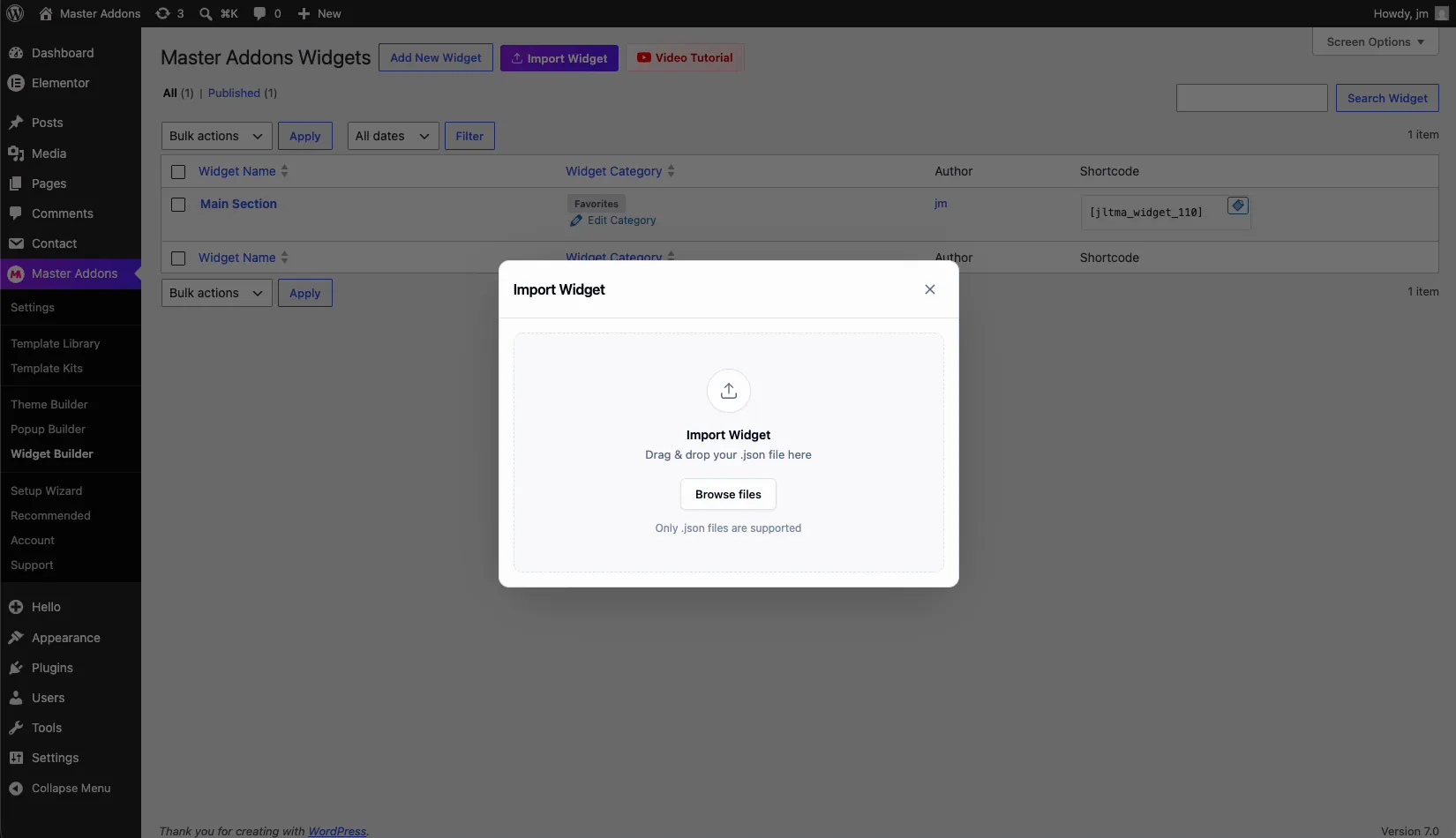Screen dimensions: 1456x838
Task: Copy shortcode with the copy icon
Action: click(x=1238, y=206)
